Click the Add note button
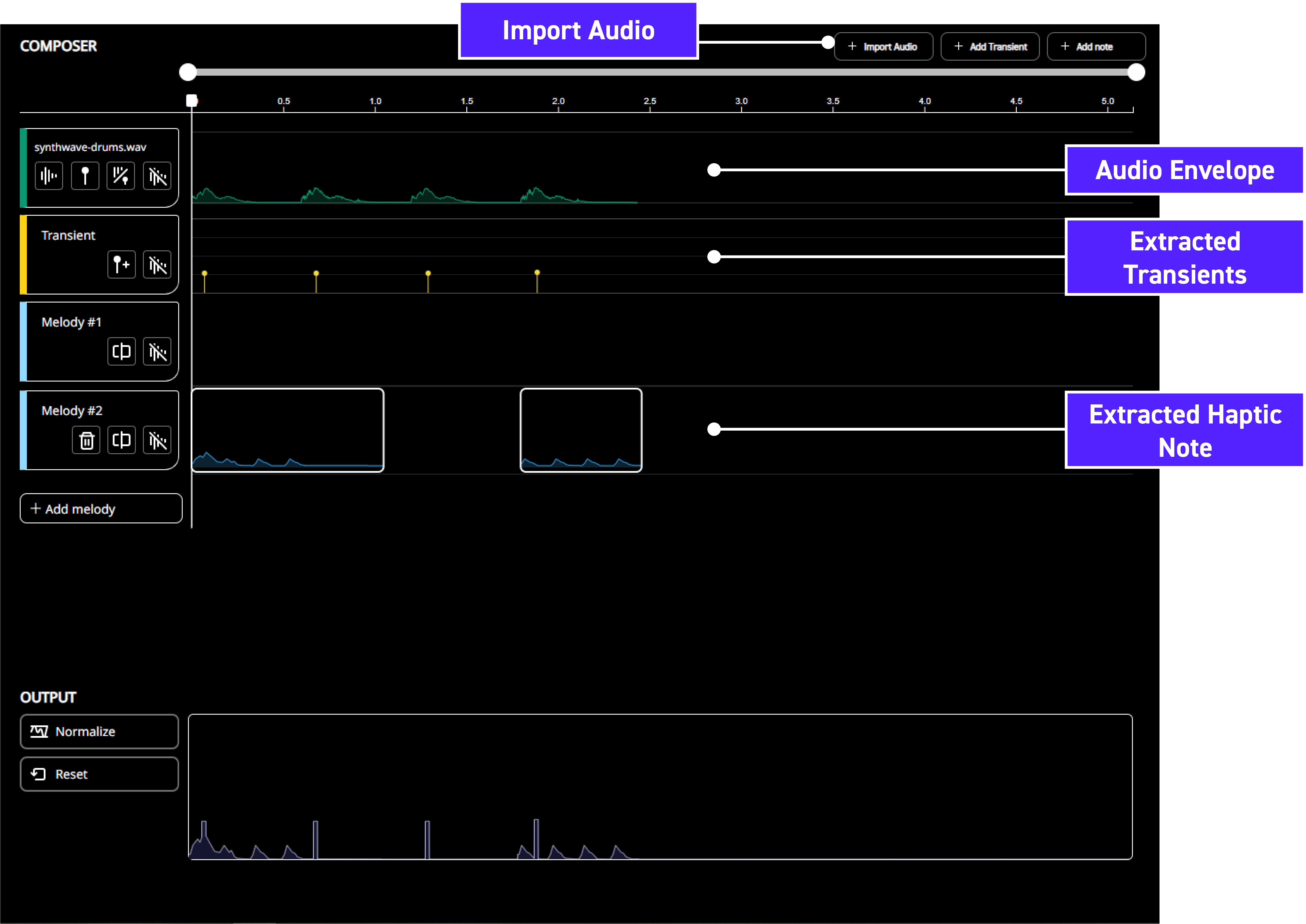1306x924 pixels. 1097,47
